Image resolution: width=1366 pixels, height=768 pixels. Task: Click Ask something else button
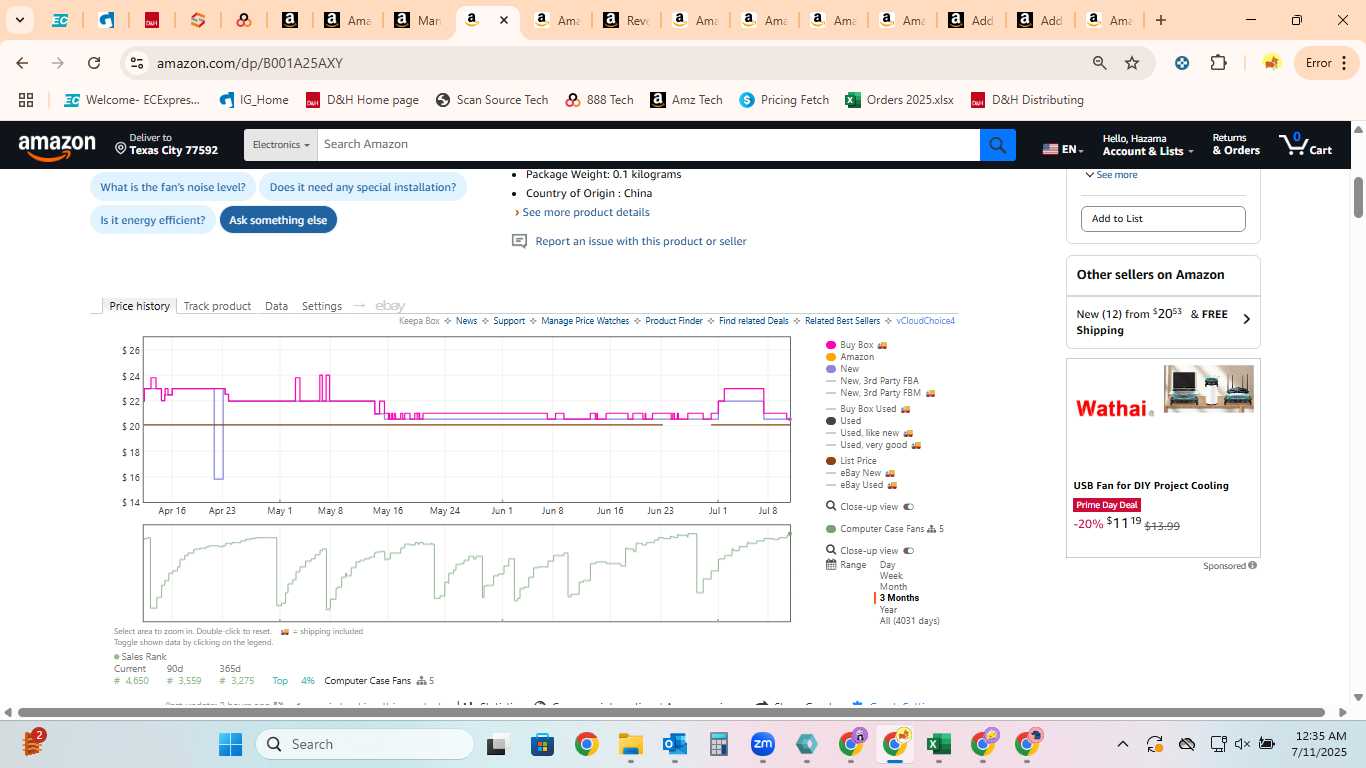pos(278,220)
